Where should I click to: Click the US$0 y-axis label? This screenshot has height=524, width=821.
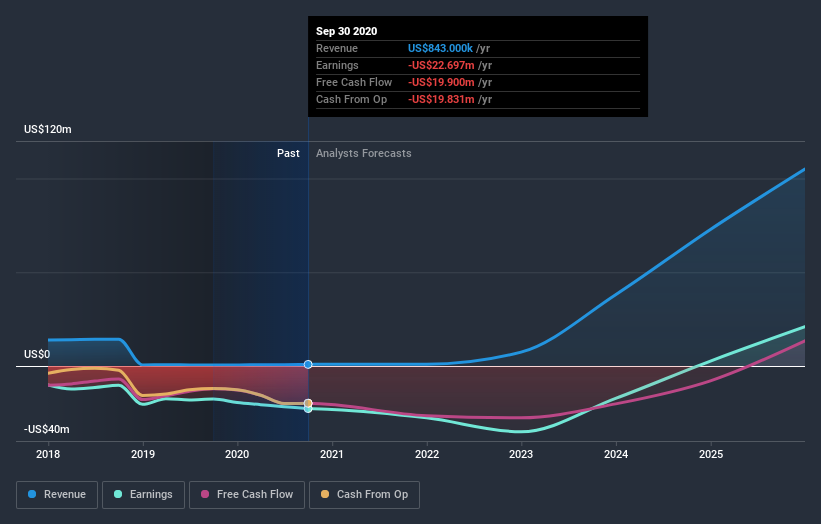tap(37, 354)
